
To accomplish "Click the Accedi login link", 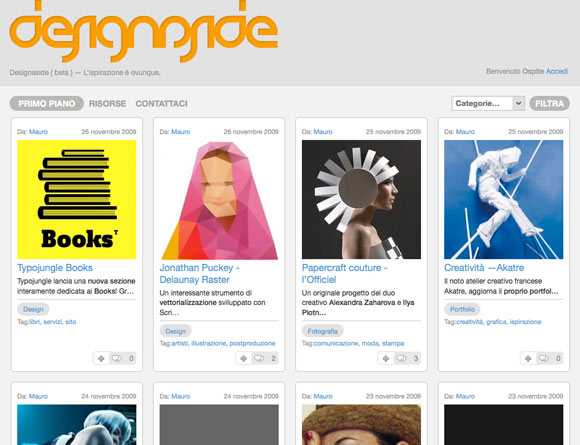I will pos(557,71).
